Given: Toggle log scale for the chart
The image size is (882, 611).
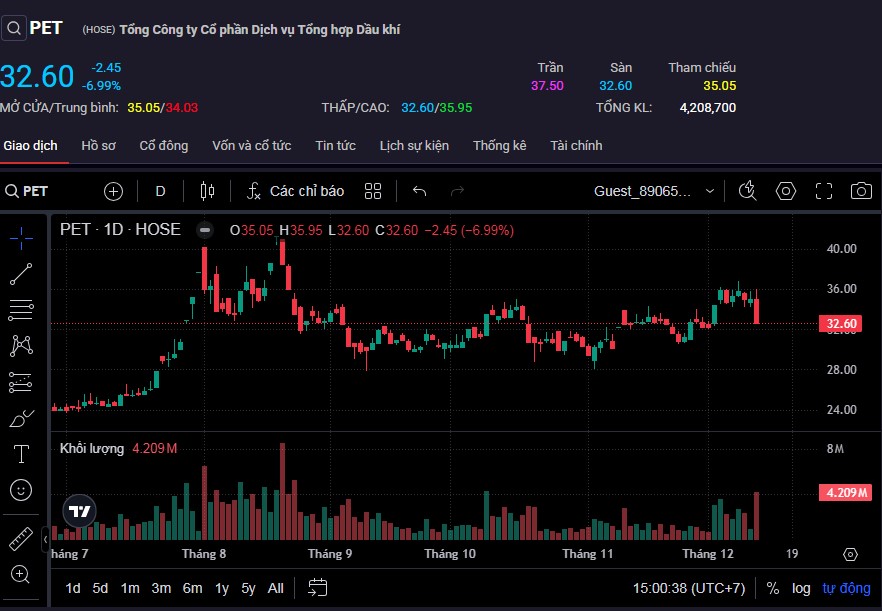Looking at the screenshot, I should (800, 588).
